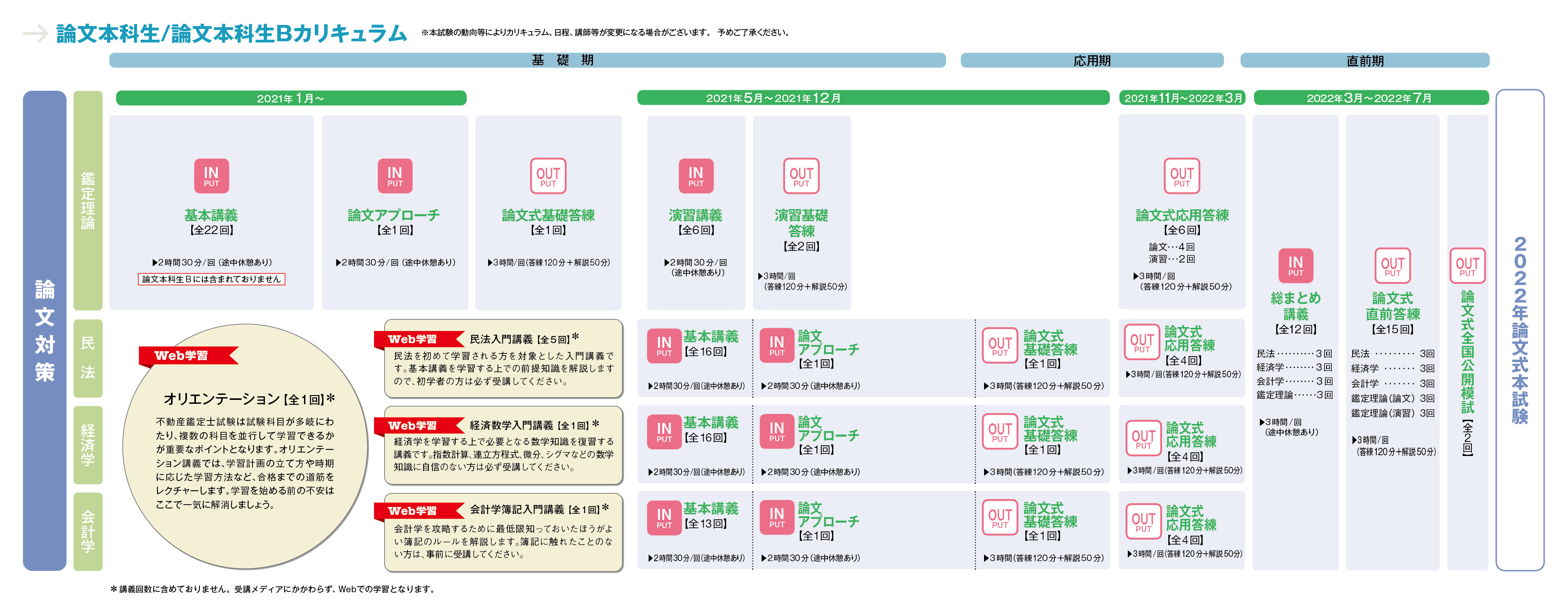Click the OUTPUT icon above 論文式全国公開模試

pyautogui.click(x=1467, y=266)
